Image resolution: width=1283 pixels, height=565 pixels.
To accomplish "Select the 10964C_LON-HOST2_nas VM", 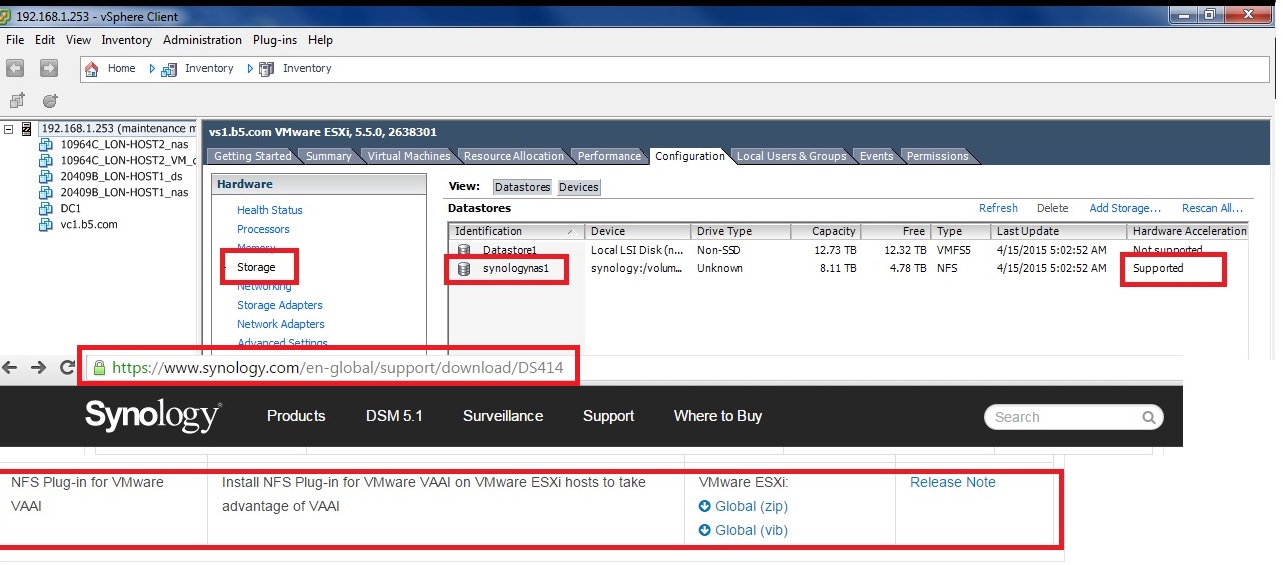I will pyautogui.click(x=124, y=145).
